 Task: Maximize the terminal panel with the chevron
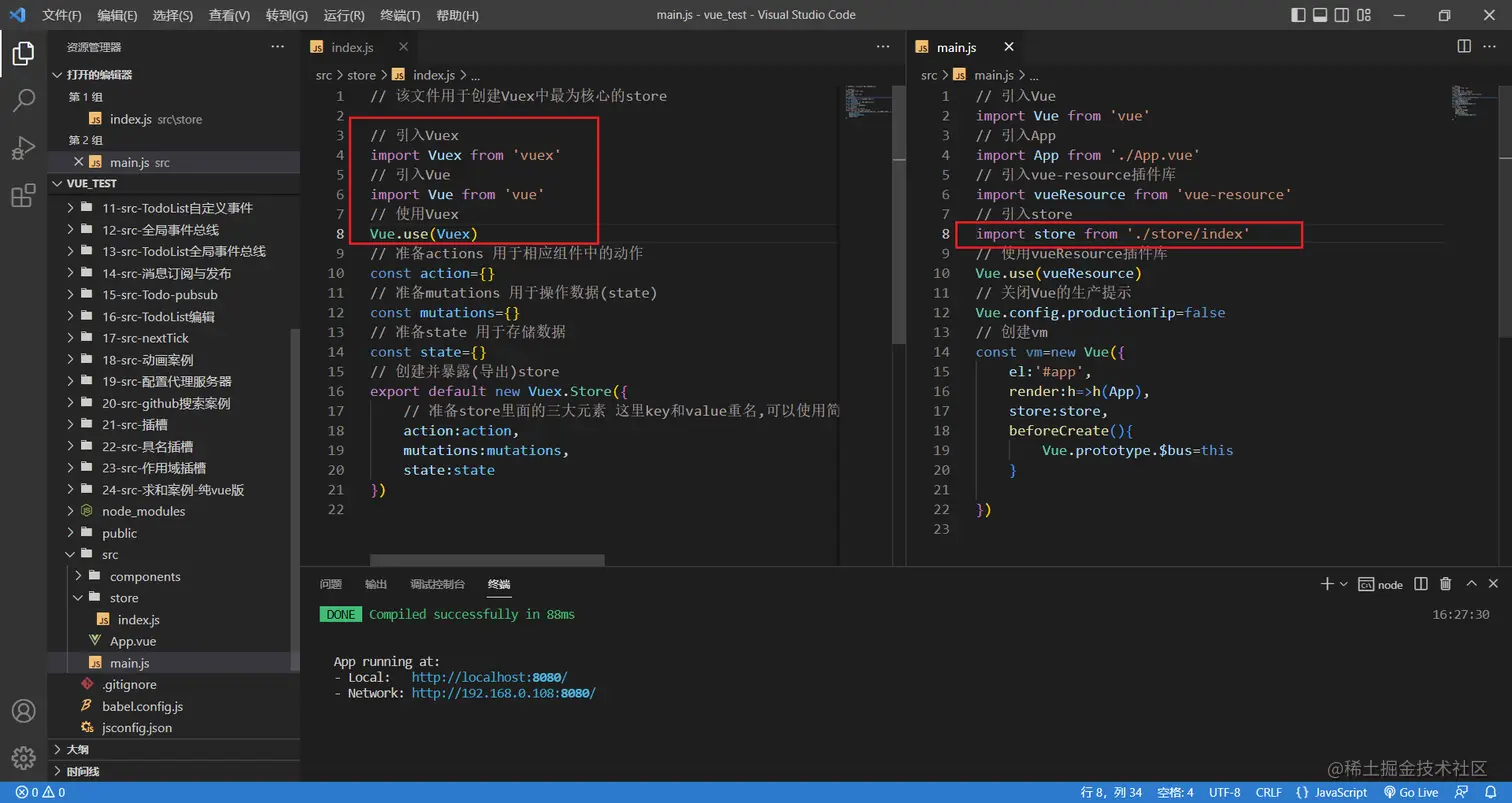pyautogui.click(x=1471, y=584)
